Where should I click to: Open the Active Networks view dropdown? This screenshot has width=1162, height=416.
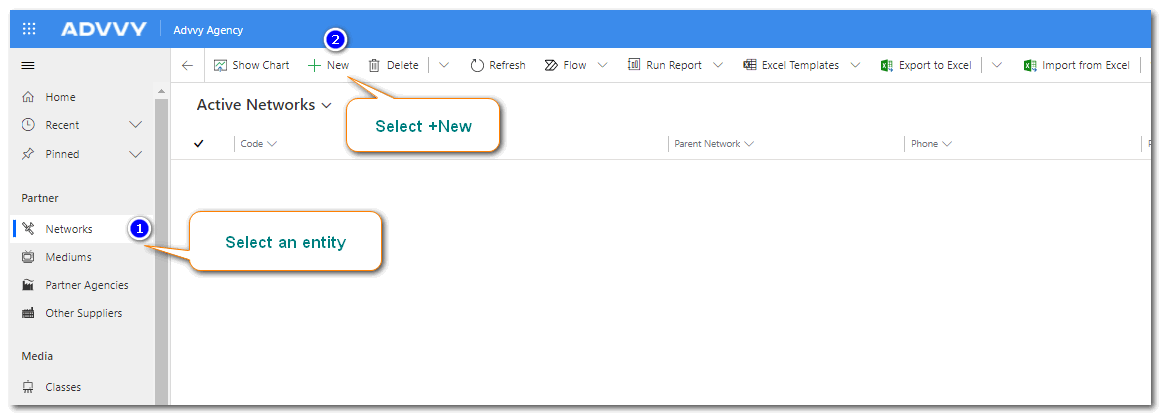point(264,105)
